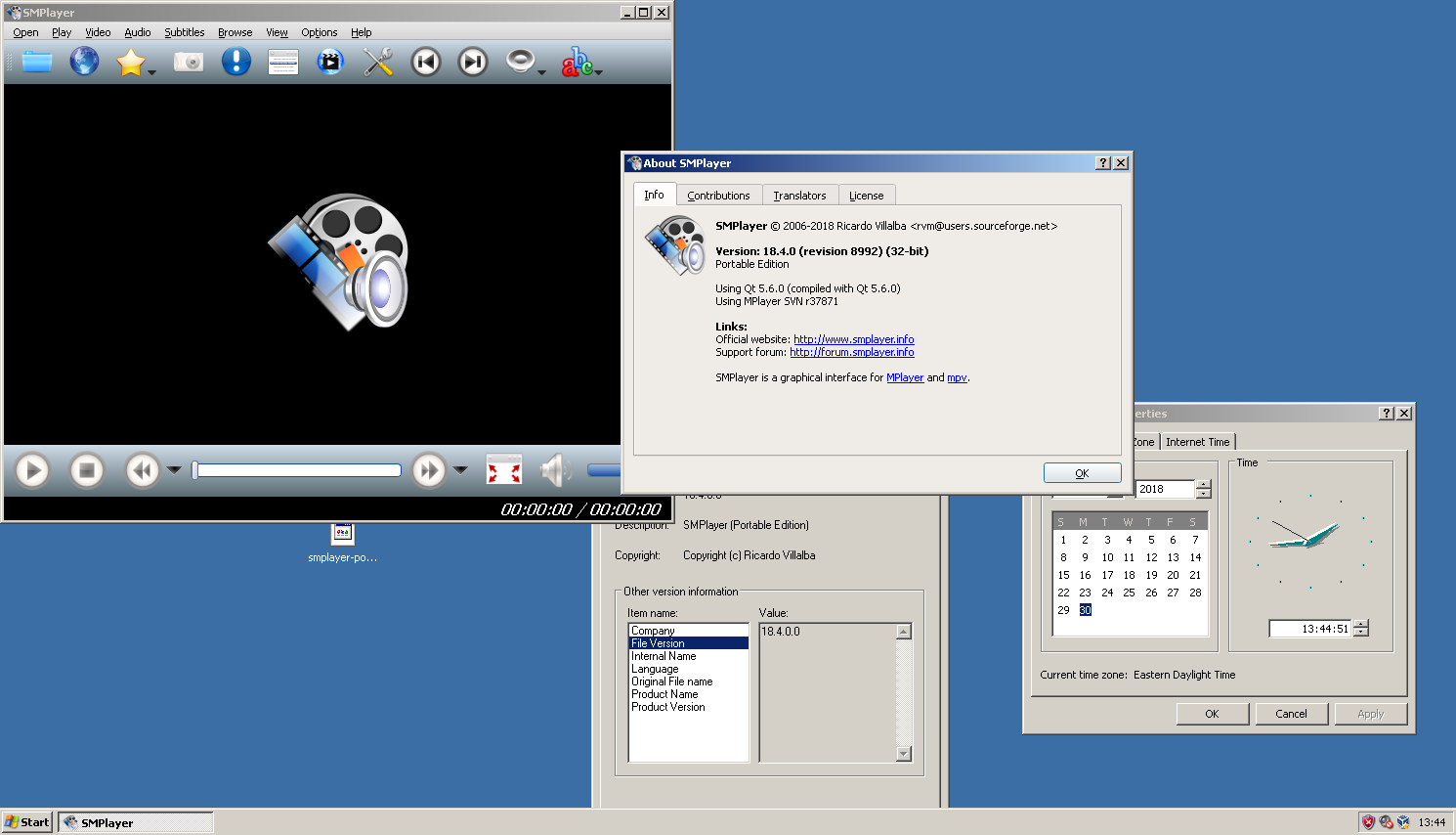Viewport: 1456px width, 835px height.
Task: Open Preferences with the wrench and screwdriver icon
Action: tap(377, 62)
